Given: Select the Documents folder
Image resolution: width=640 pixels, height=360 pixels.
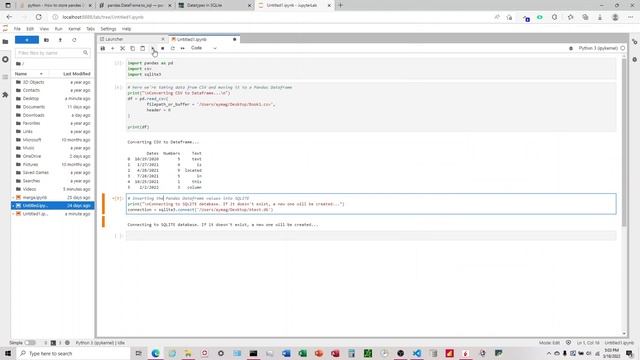Looking at the screenshot, I should [x=52, y=107].
